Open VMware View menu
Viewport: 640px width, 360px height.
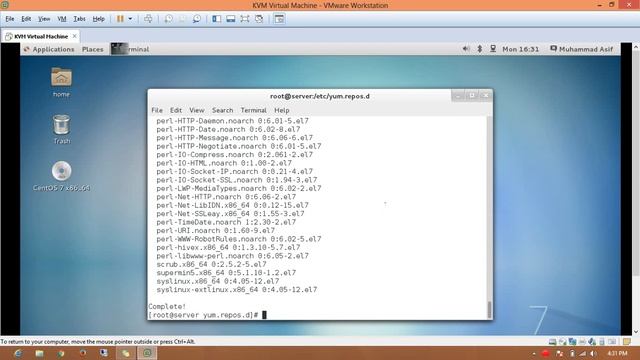[44, 19]
